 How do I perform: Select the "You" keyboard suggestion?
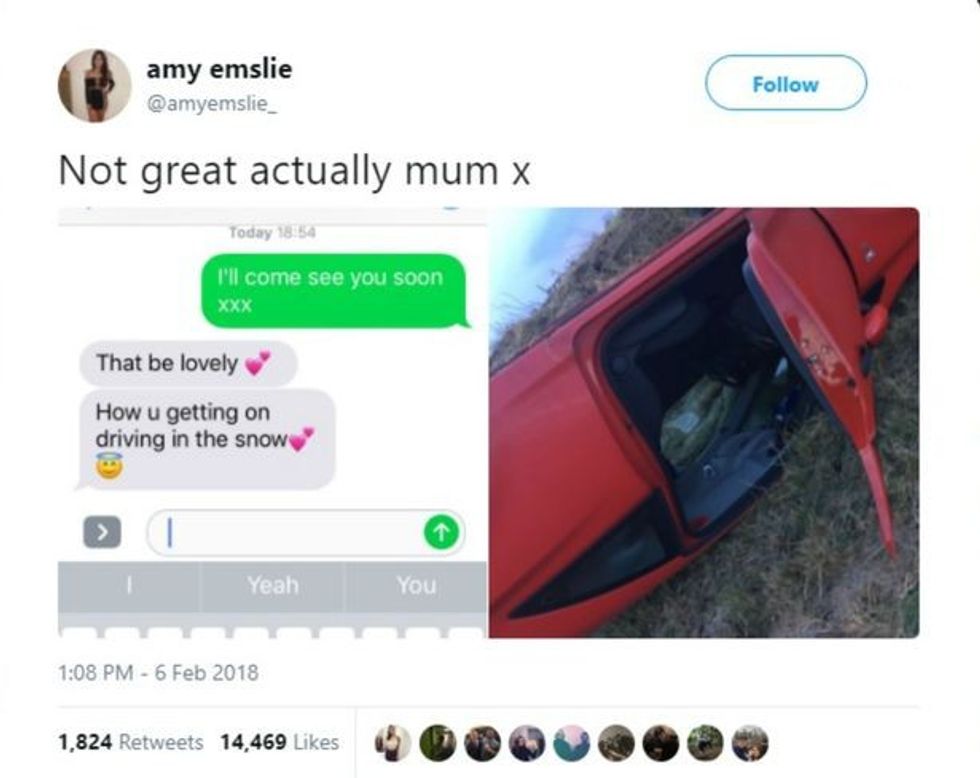pos(416,586)
